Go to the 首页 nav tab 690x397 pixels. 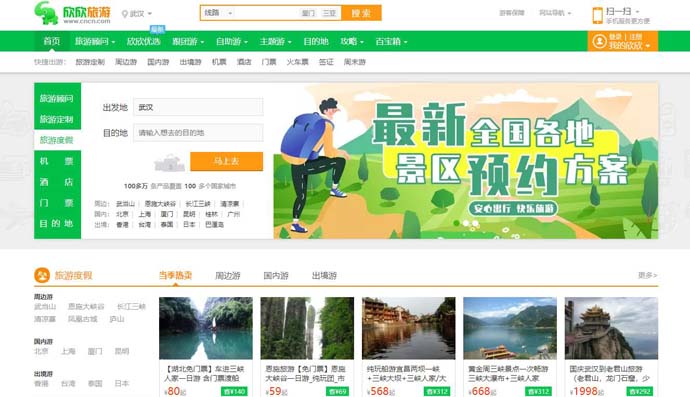click(51, 41)
